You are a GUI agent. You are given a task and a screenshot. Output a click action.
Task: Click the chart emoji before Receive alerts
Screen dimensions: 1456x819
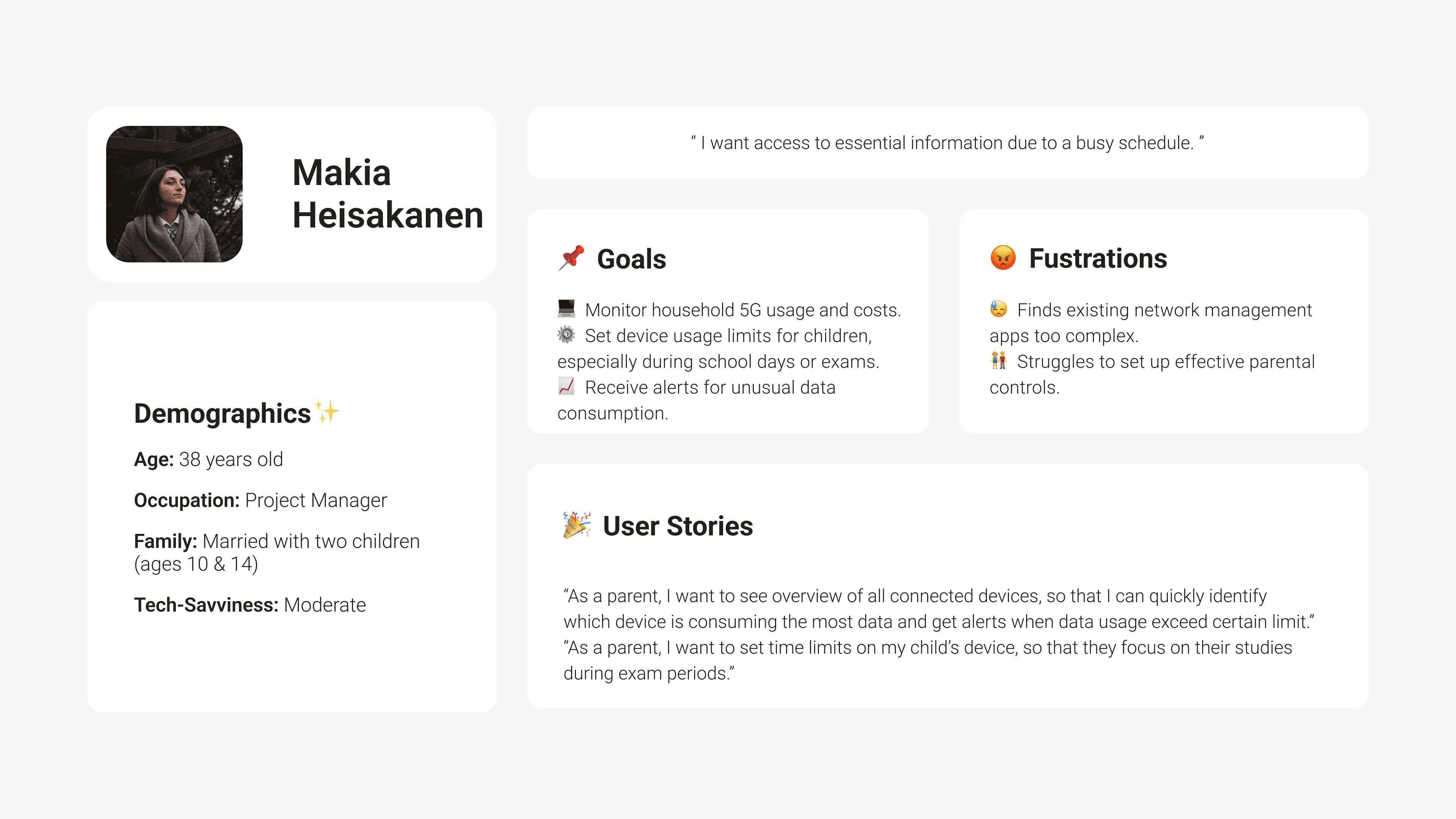tap(566, 386)
